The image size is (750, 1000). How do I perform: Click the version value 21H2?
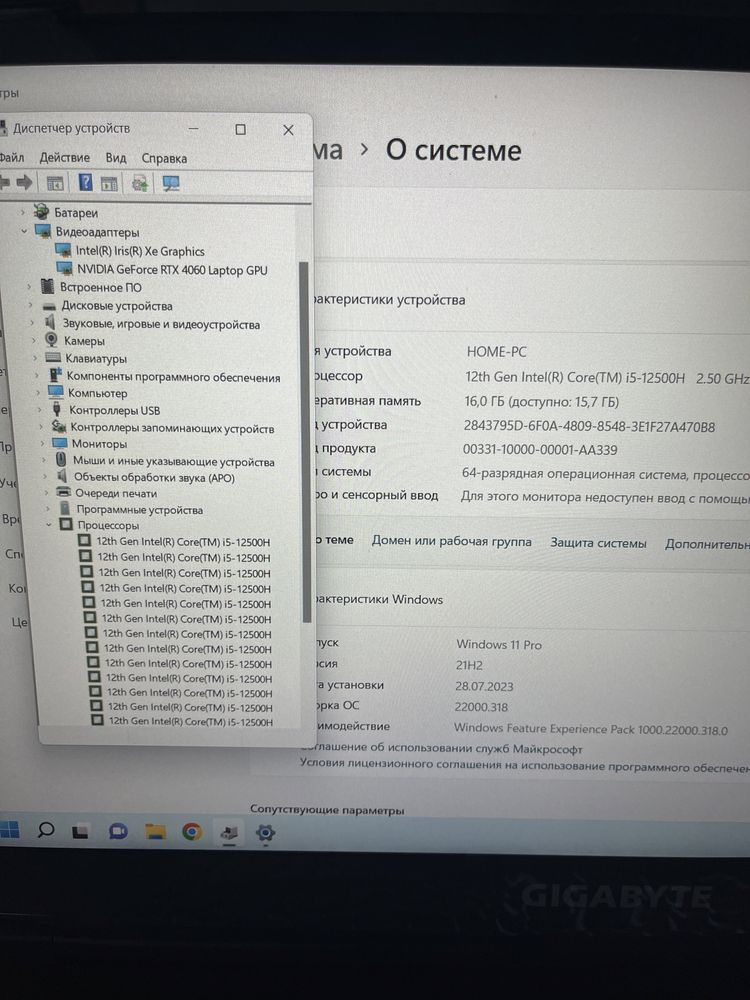[x=469, y=665]
